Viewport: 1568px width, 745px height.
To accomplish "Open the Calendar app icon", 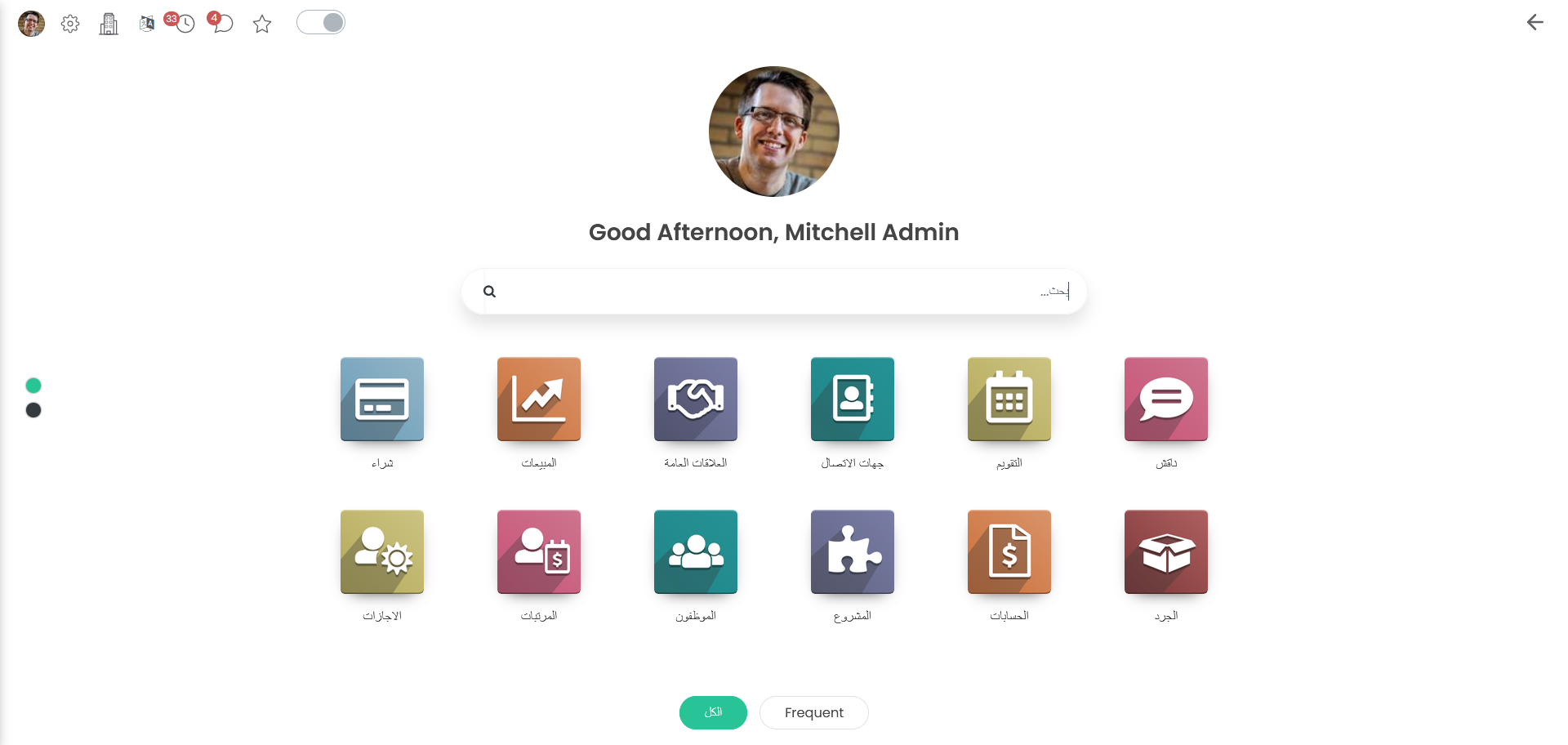I will [1009, 399].
